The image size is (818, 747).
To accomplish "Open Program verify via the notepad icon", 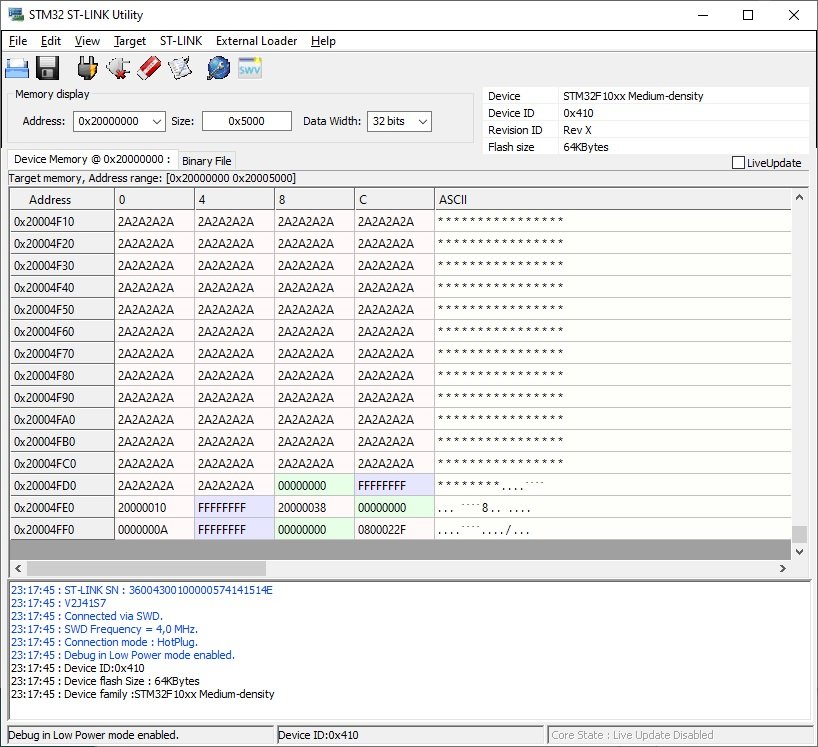I will (x=180, y=68).
